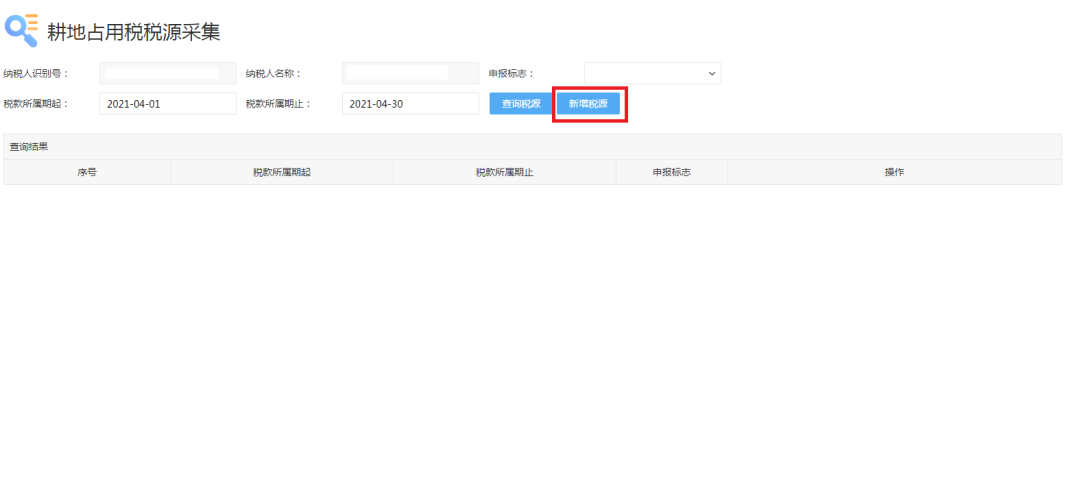Select the 税款所属期起 date field showing 2021-04-01

coord(167,104)
